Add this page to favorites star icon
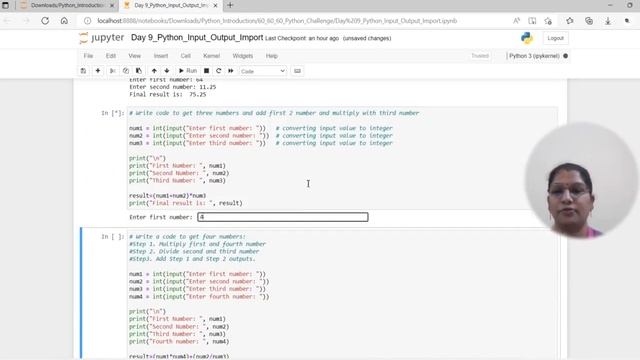This screenshot has height=360, width=640. click(548, 21)
